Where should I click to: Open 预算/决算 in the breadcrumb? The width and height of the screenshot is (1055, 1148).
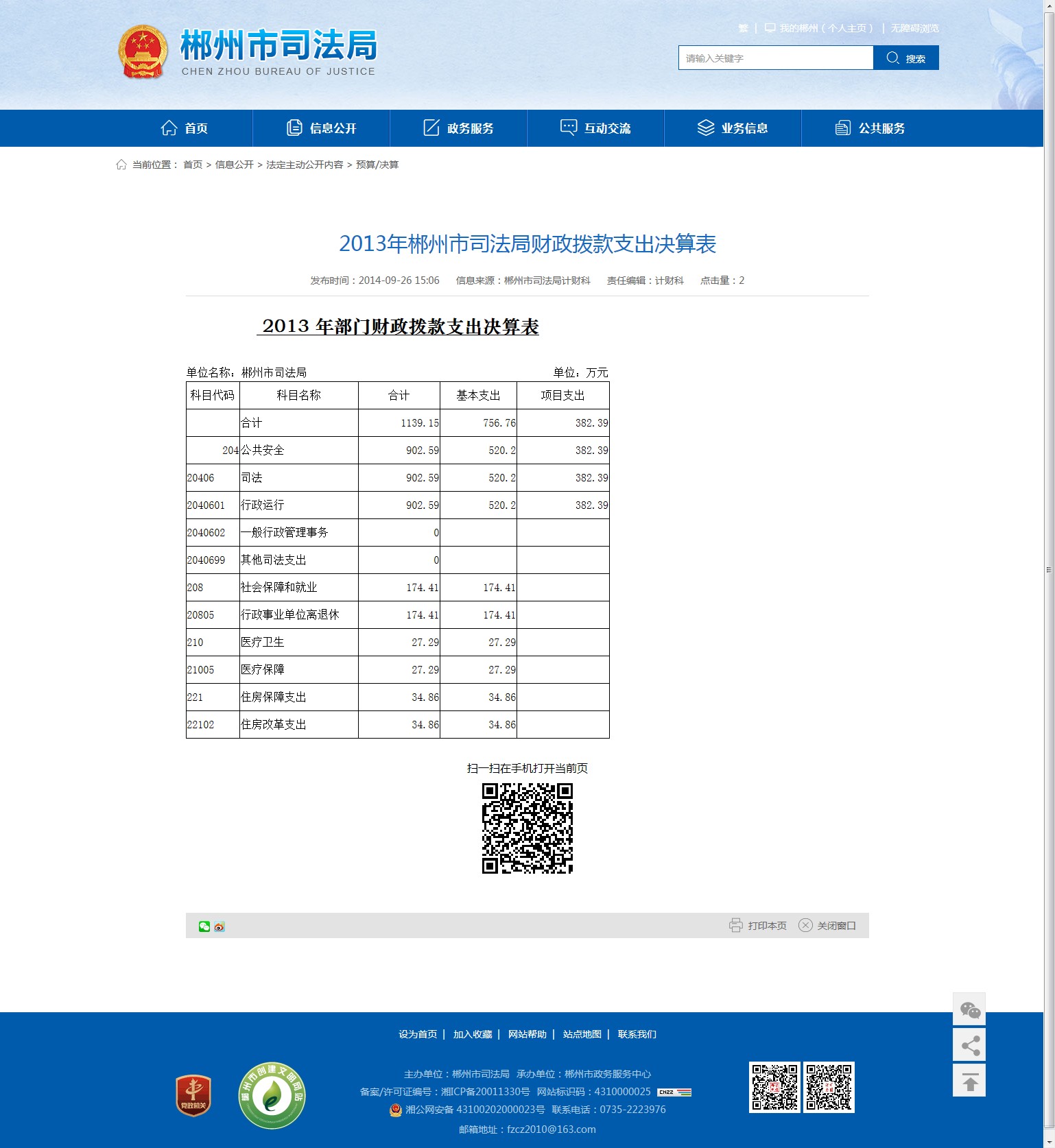click(x=377, y=165)
